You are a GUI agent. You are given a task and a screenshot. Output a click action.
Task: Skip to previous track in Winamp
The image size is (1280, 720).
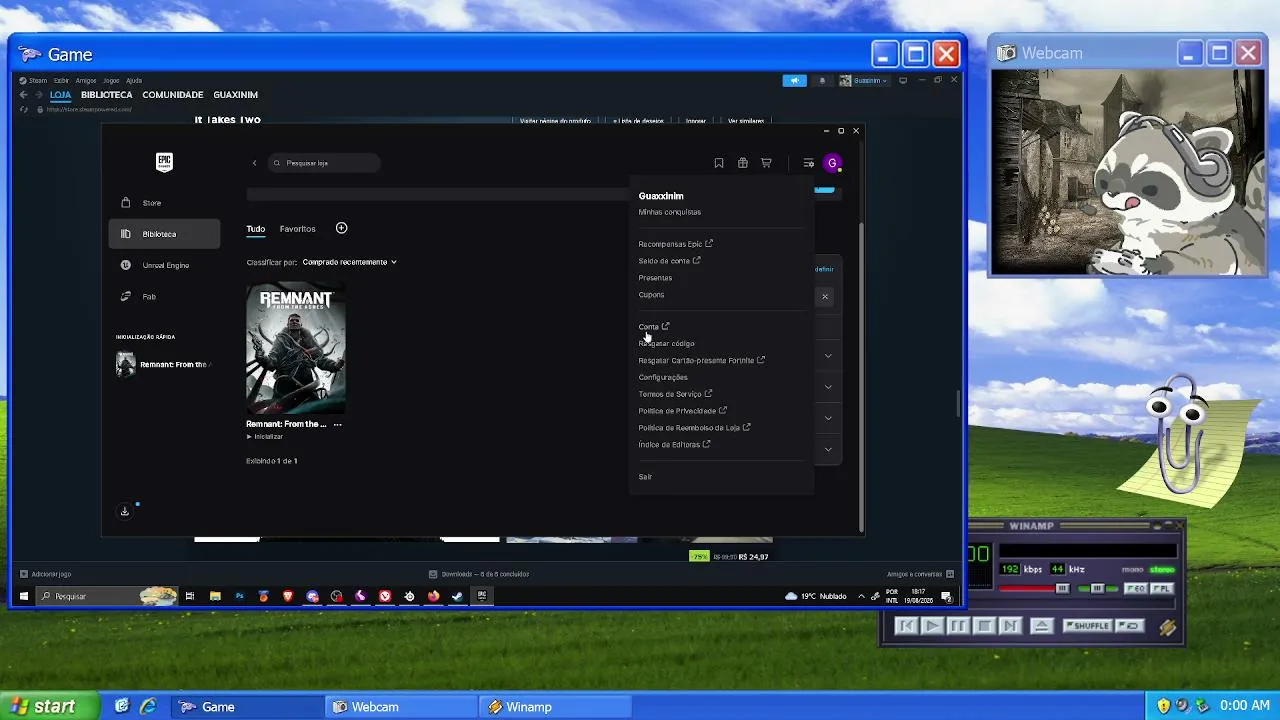tap(906, 626)
